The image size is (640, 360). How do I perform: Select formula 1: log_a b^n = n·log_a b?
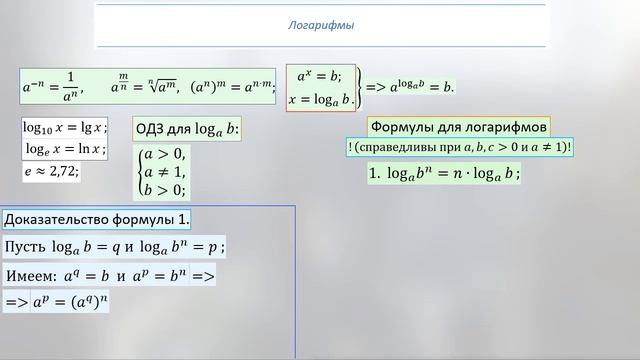[444, 173]
